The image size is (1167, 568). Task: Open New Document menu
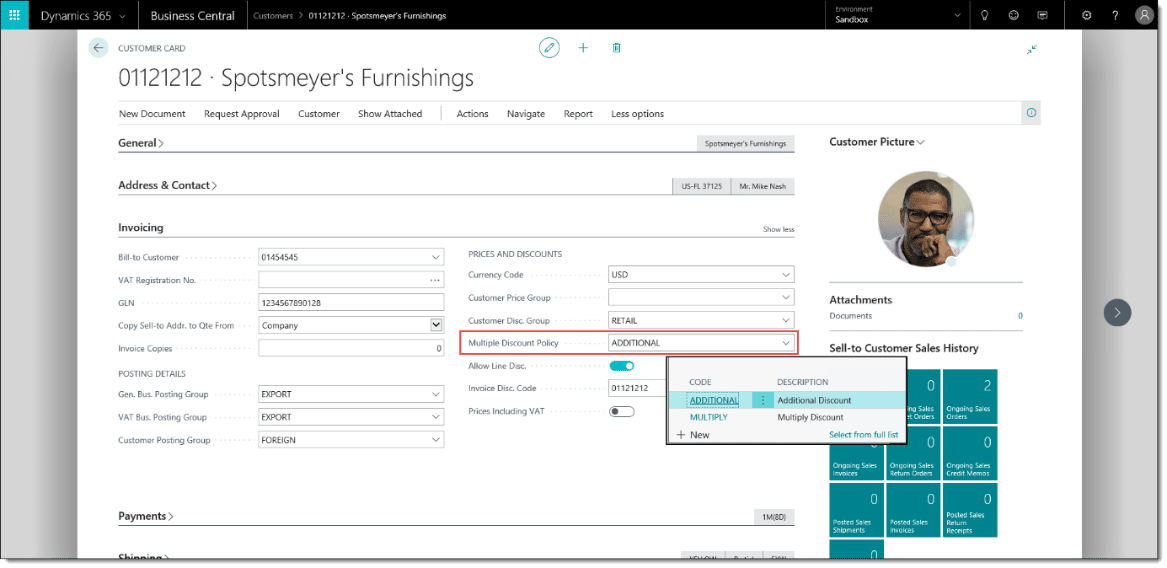[152, 114]
